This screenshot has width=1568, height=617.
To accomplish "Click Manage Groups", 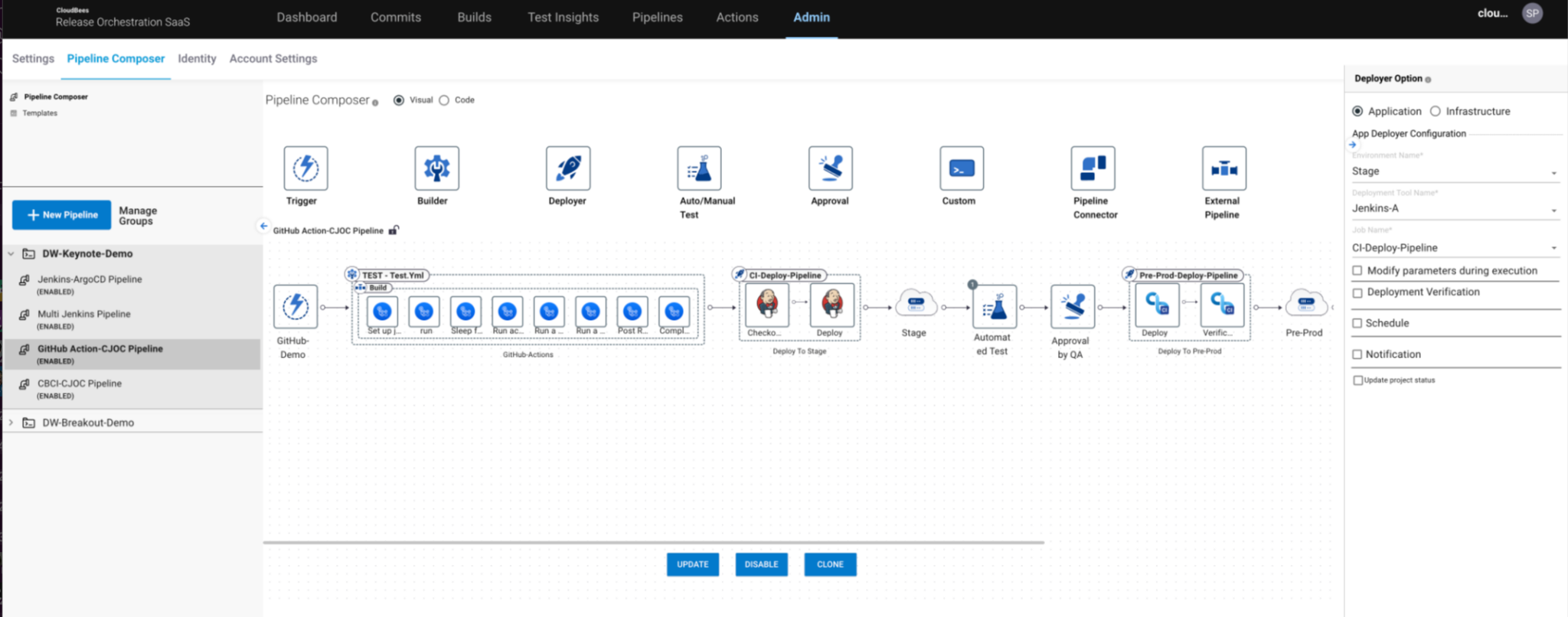I will (x=138, y=216).
